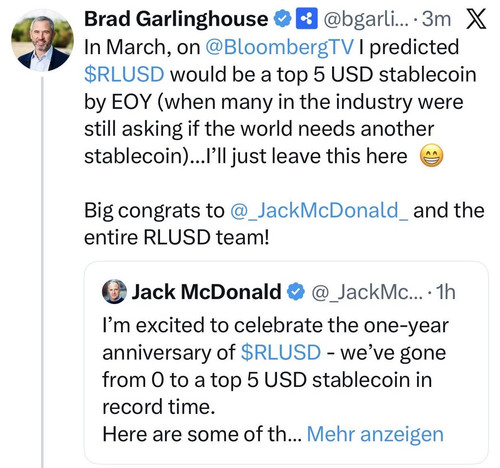Open Brad Garlinghouse's profile picture
Image resolution: width=500 pixels, height=468 pixels.
(x=42, y=41)
